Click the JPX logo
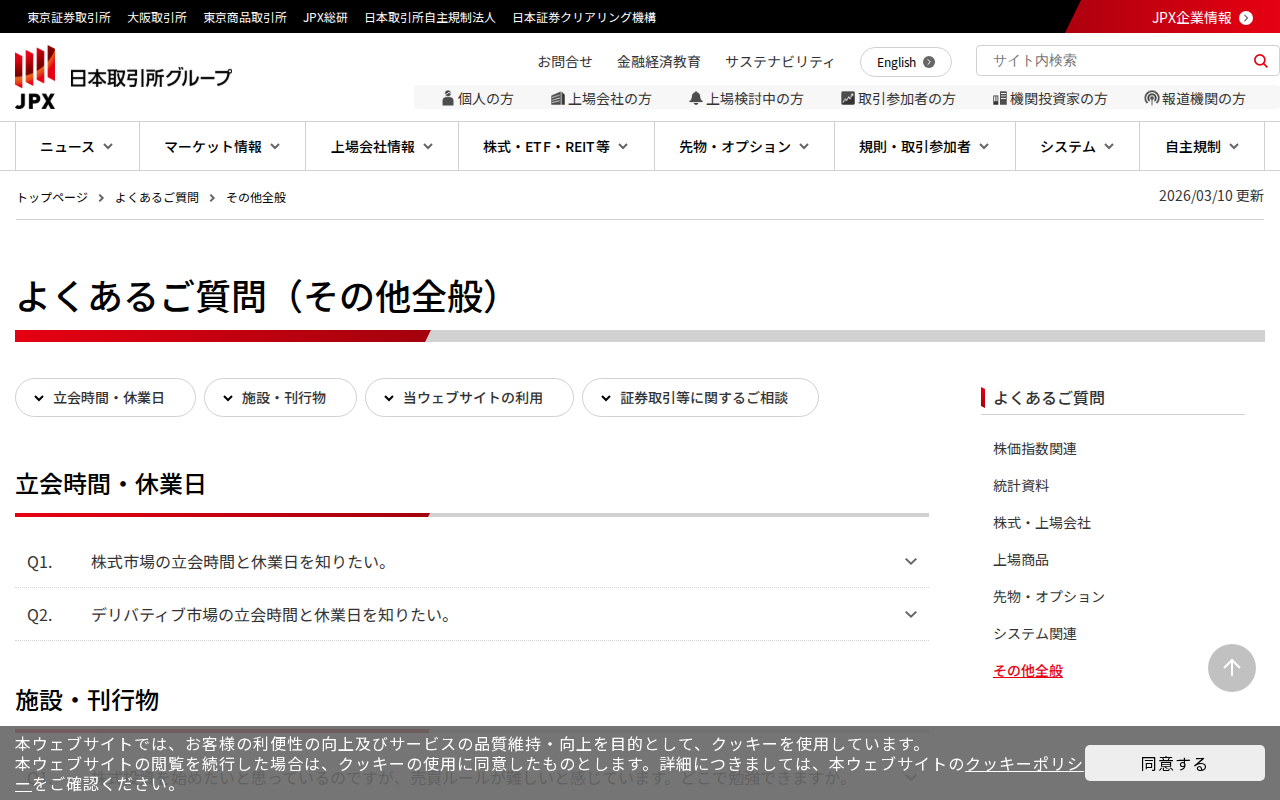The height and width of the screenshot is (800, 1280). coord(35,77)
